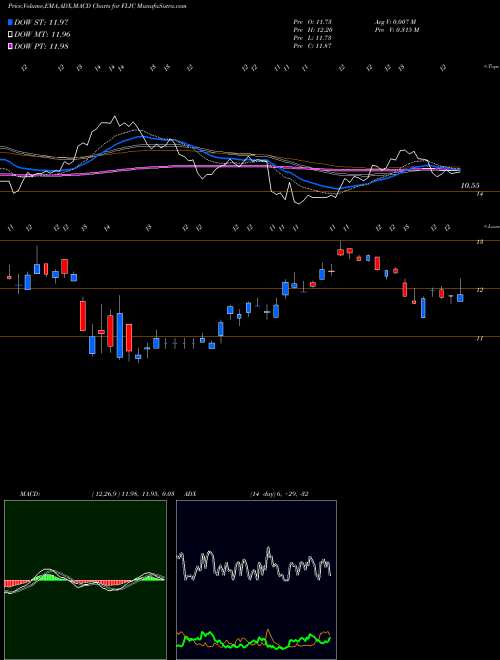This screenshot has height=660, width=500.
Task: Click the 'Pre H: 12.20' high value
Action: tap(313, 30)
